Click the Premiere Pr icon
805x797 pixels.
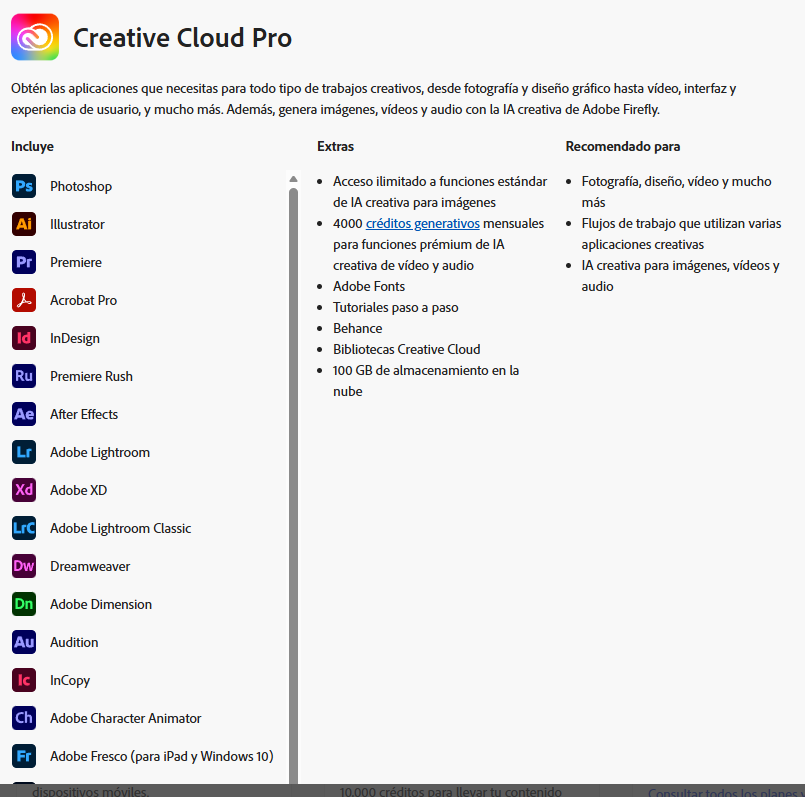24,262
